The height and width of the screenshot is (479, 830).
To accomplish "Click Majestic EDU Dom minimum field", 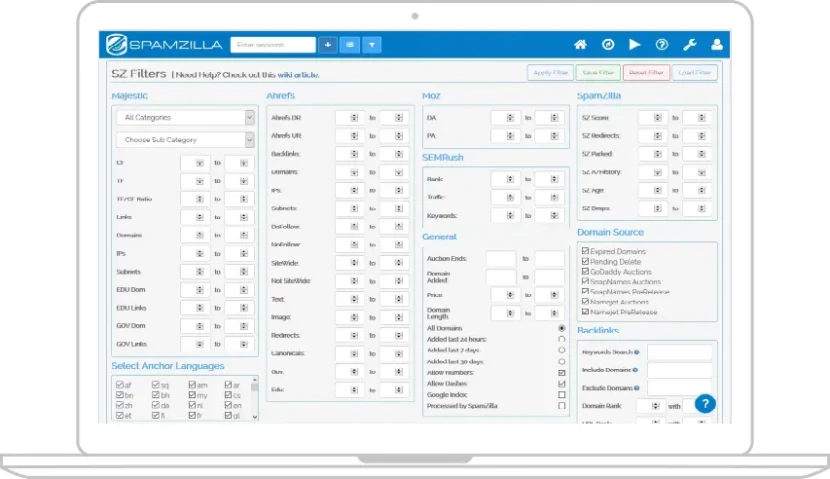I will [195, 290].
